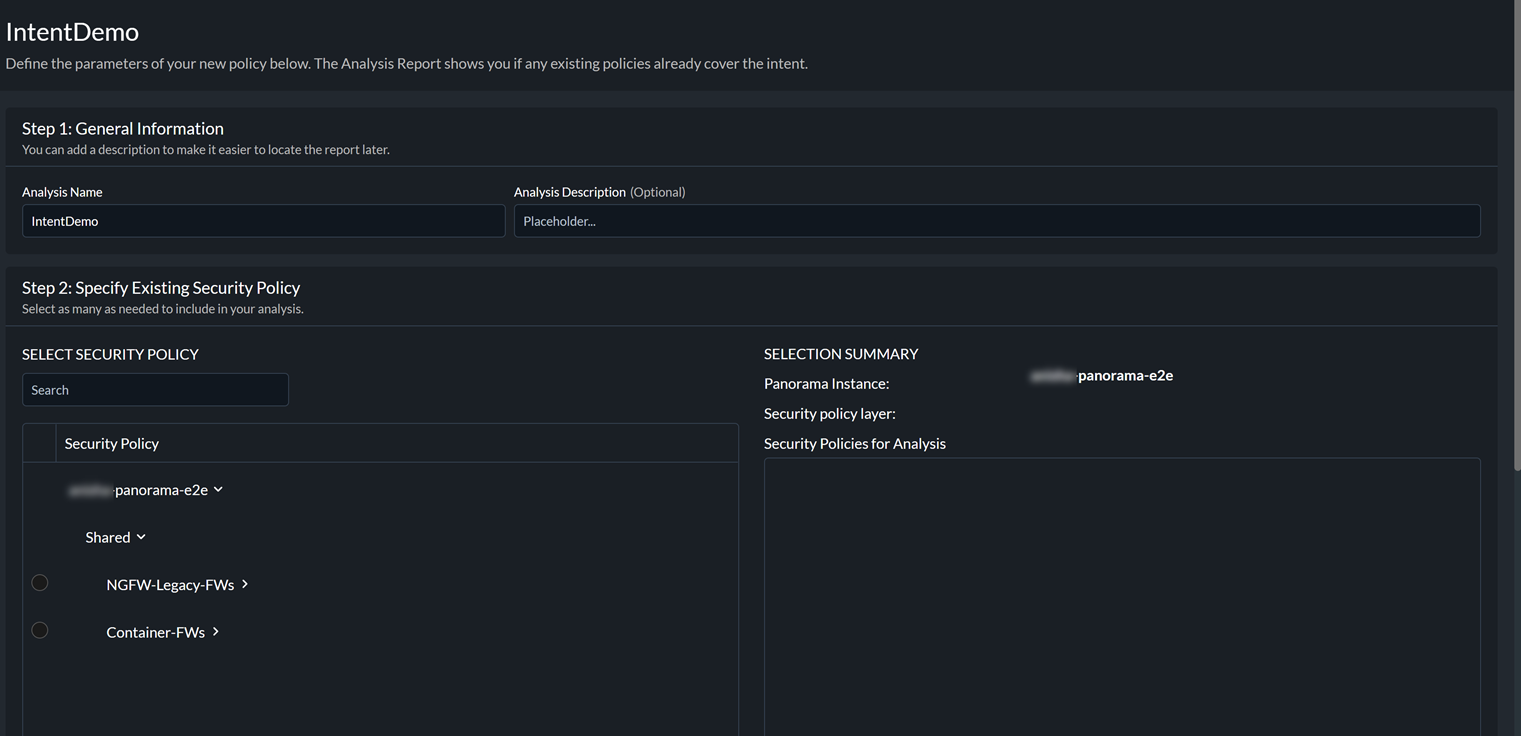Image resolution: width=1521 pixels, height=736 pixels.
Task: Collapse the Shared group chevron
Action: point(141,537)
